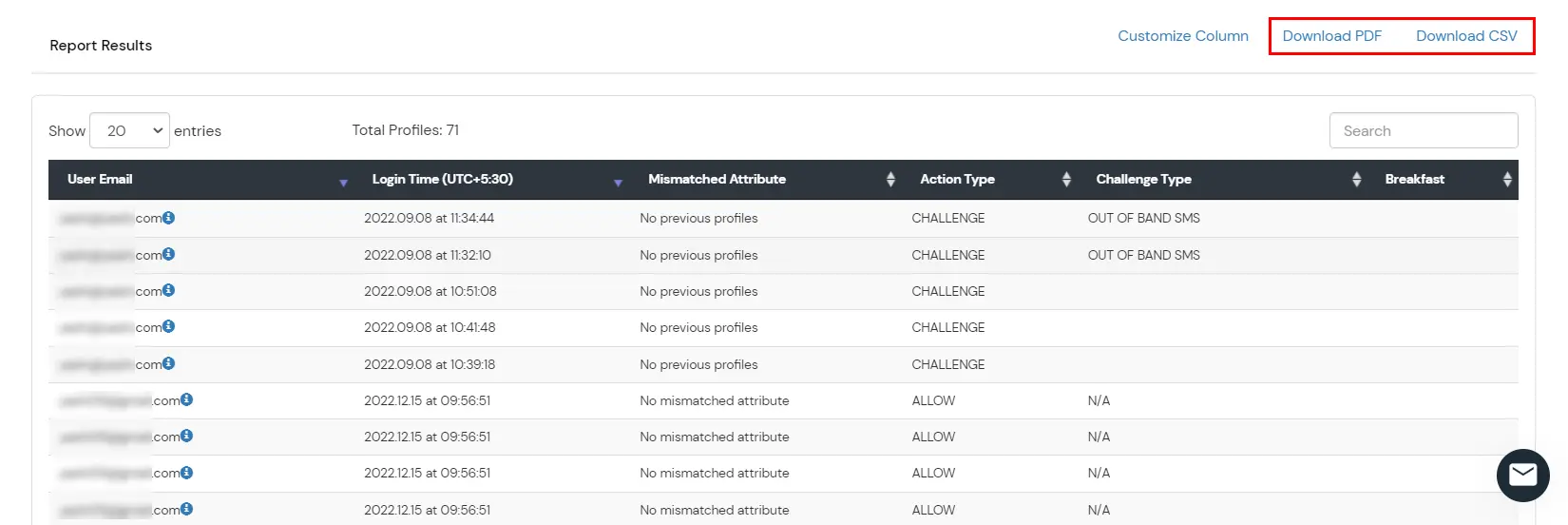Click the Mismatched Attribute header label
The height and width of the screenshot is (525, 1568).
point(717,179)
